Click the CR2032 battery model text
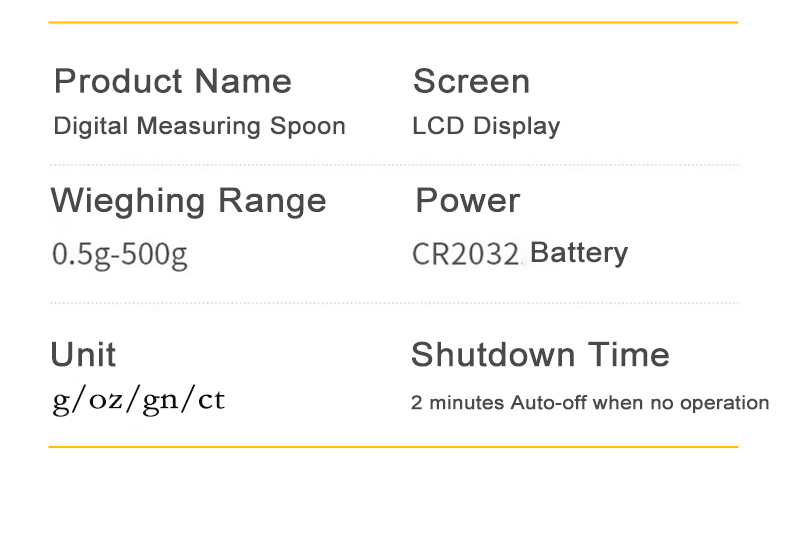Screen dimensions: 790x558 point(465,254)
